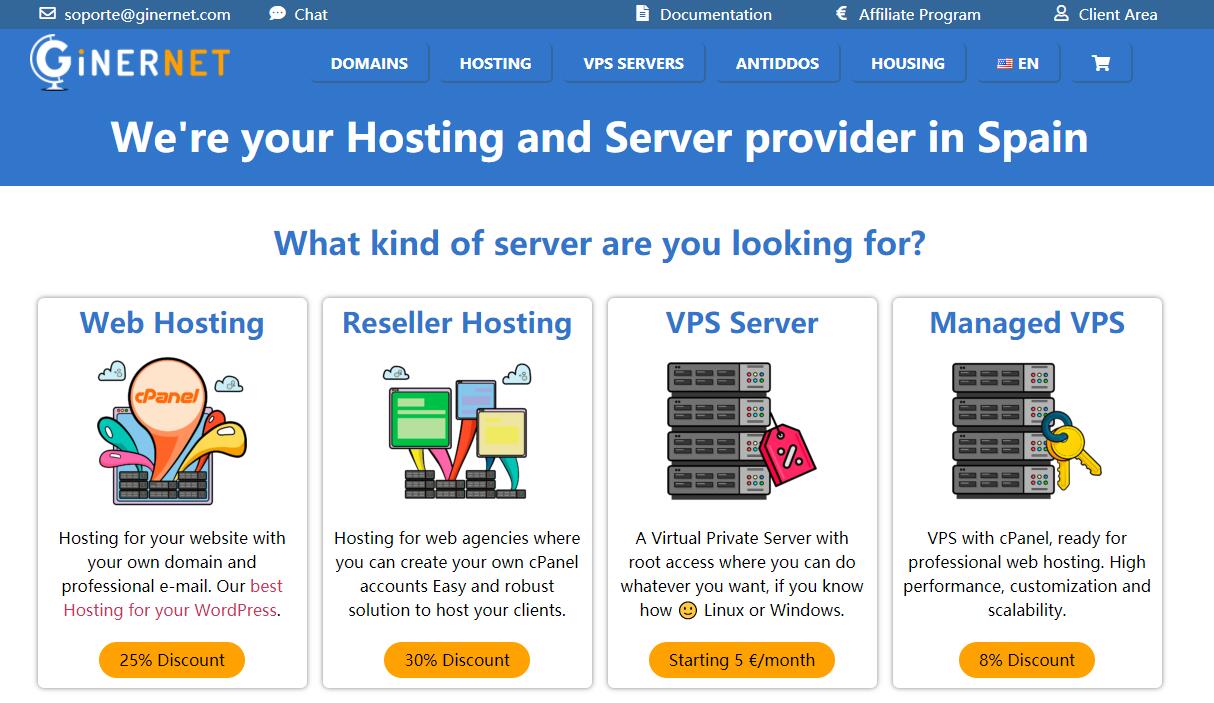Click the smiley emoji in VPS Server description

point(688,610)
